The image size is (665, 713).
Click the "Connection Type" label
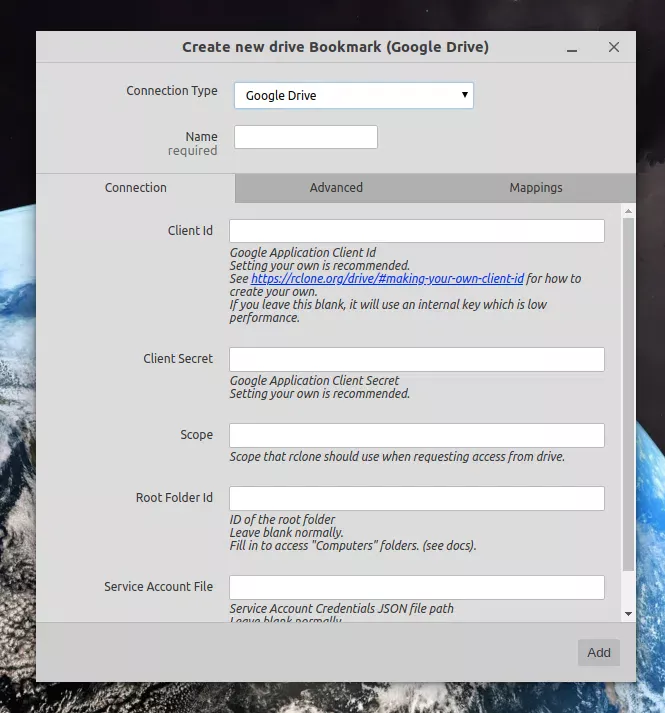pyautogui.click(x=172, y=91)
